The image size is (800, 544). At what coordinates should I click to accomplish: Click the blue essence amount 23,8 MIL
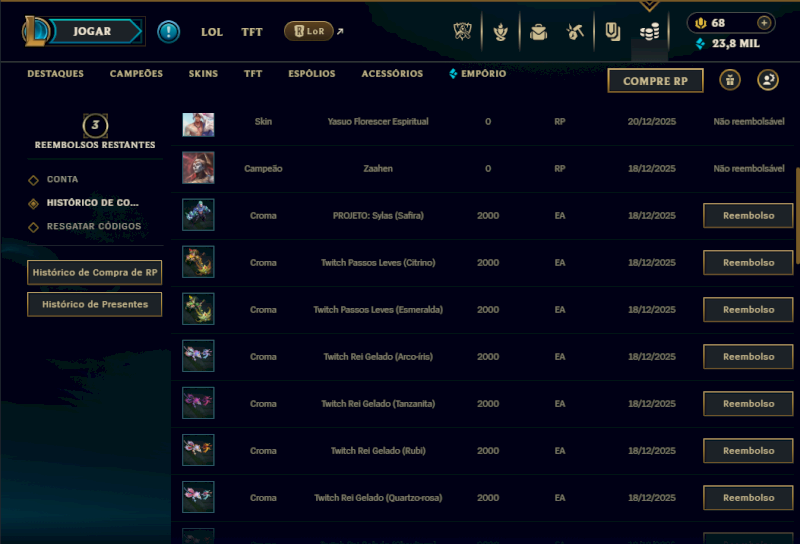tap(736, 43)
